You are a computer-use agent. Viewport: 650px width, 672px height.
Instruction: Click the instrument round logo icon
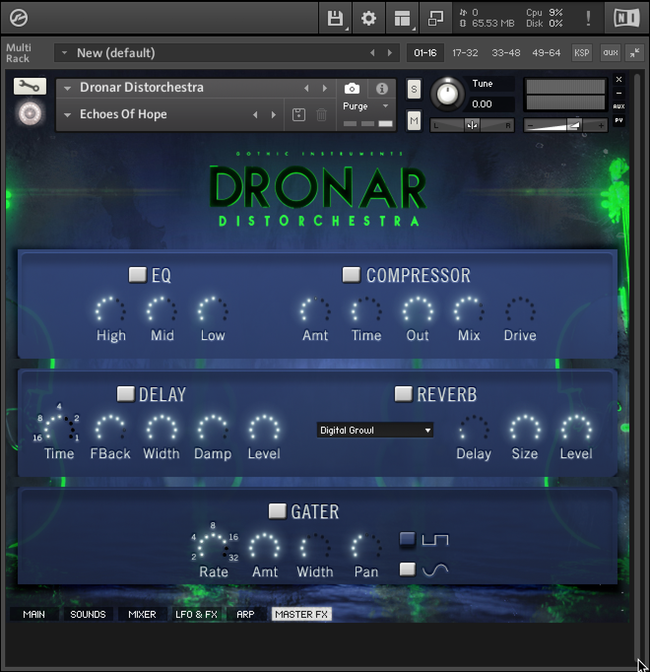30,114
